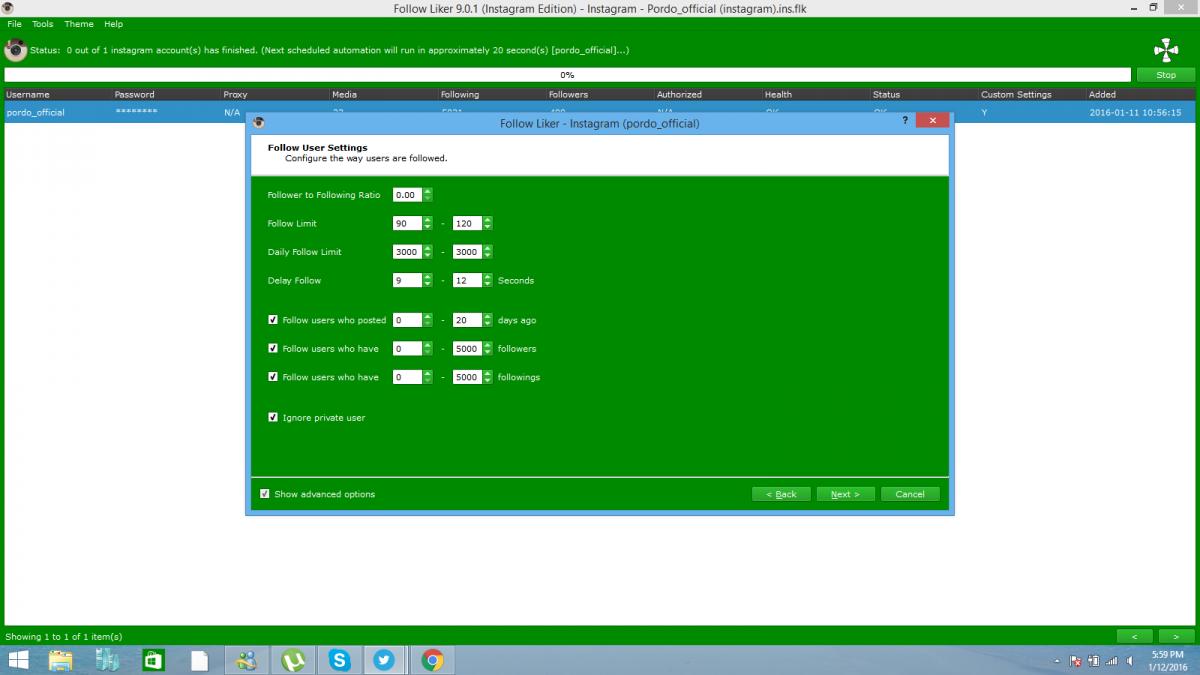Adjust Daily Follow Limit minimum spinner

pyautogui.click(x=428, y=252)
